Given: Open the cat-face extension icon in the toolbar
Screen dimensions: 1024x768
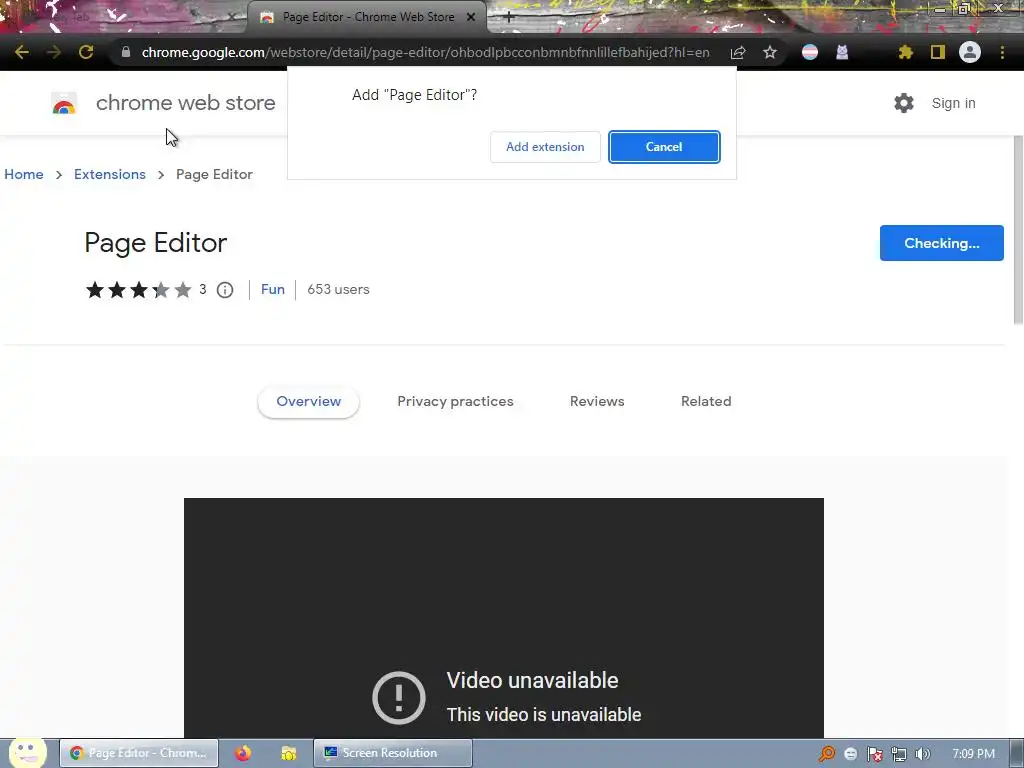Looking at the screenshot, I should click(842, 52).
